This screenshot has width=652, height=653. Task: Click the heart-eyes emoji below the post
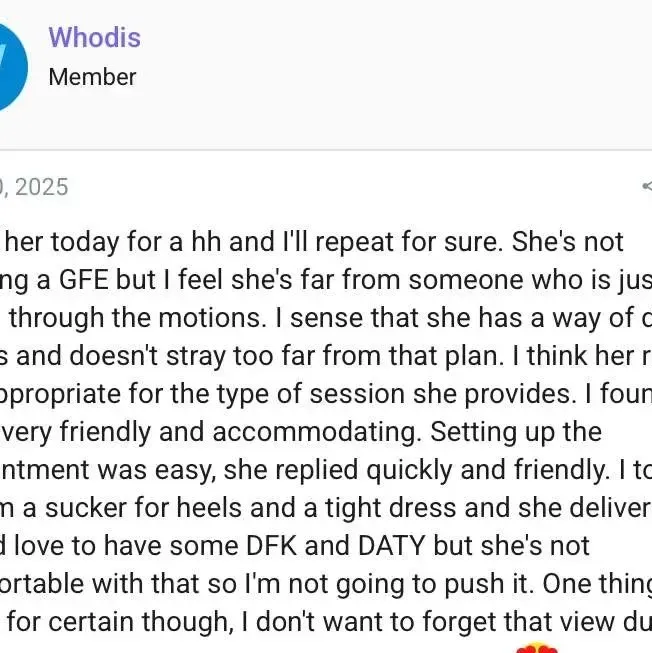pos(537,648)
